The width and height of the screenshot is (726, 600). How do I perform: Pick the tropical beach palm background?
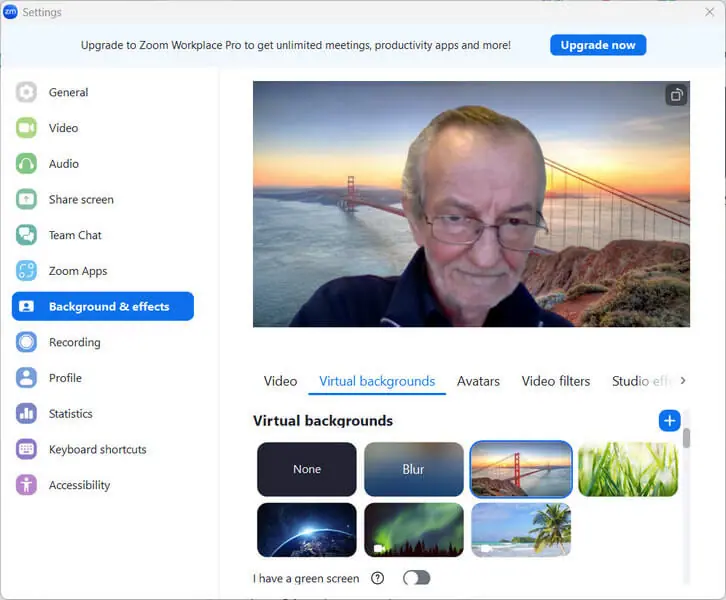(521, 530)
